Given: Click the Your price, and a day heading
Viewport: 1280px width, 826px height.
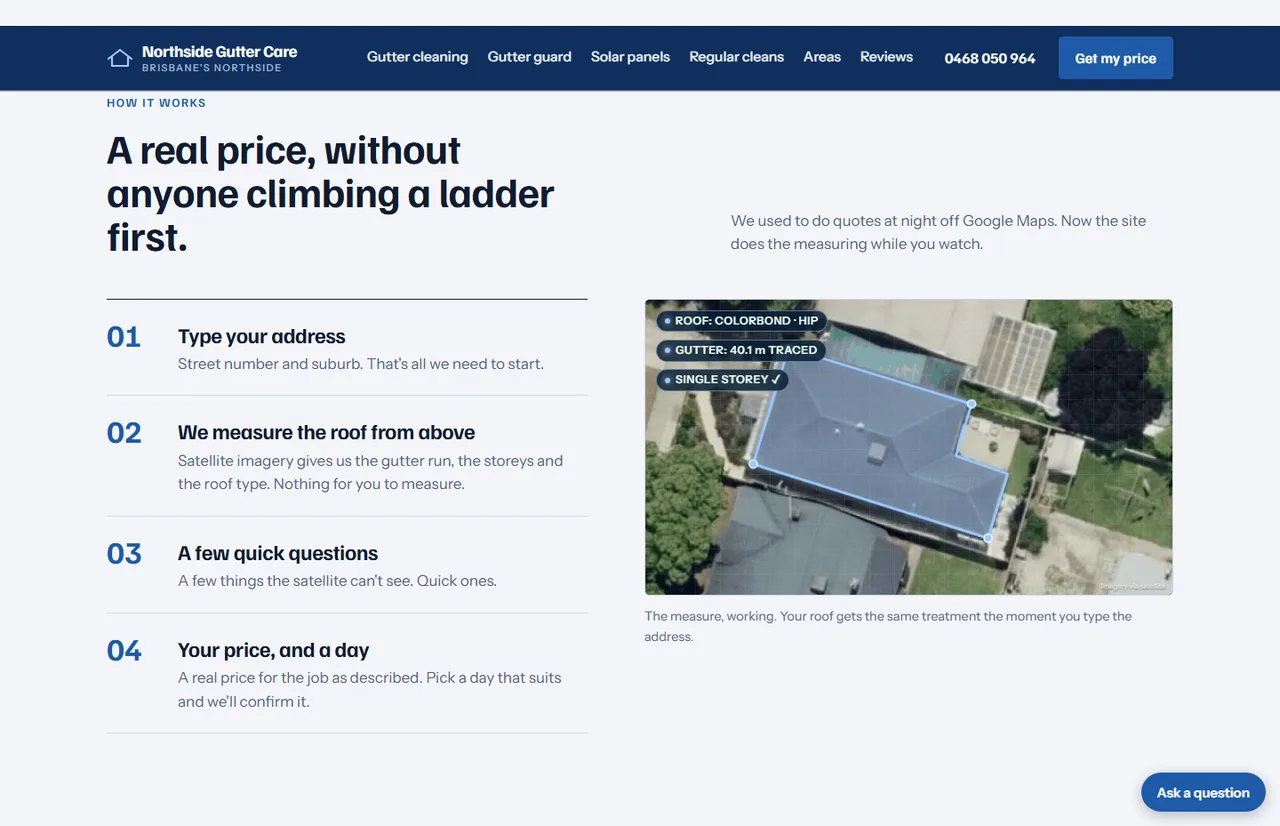Looking at the screenshot, I should [x=273, y=650].
